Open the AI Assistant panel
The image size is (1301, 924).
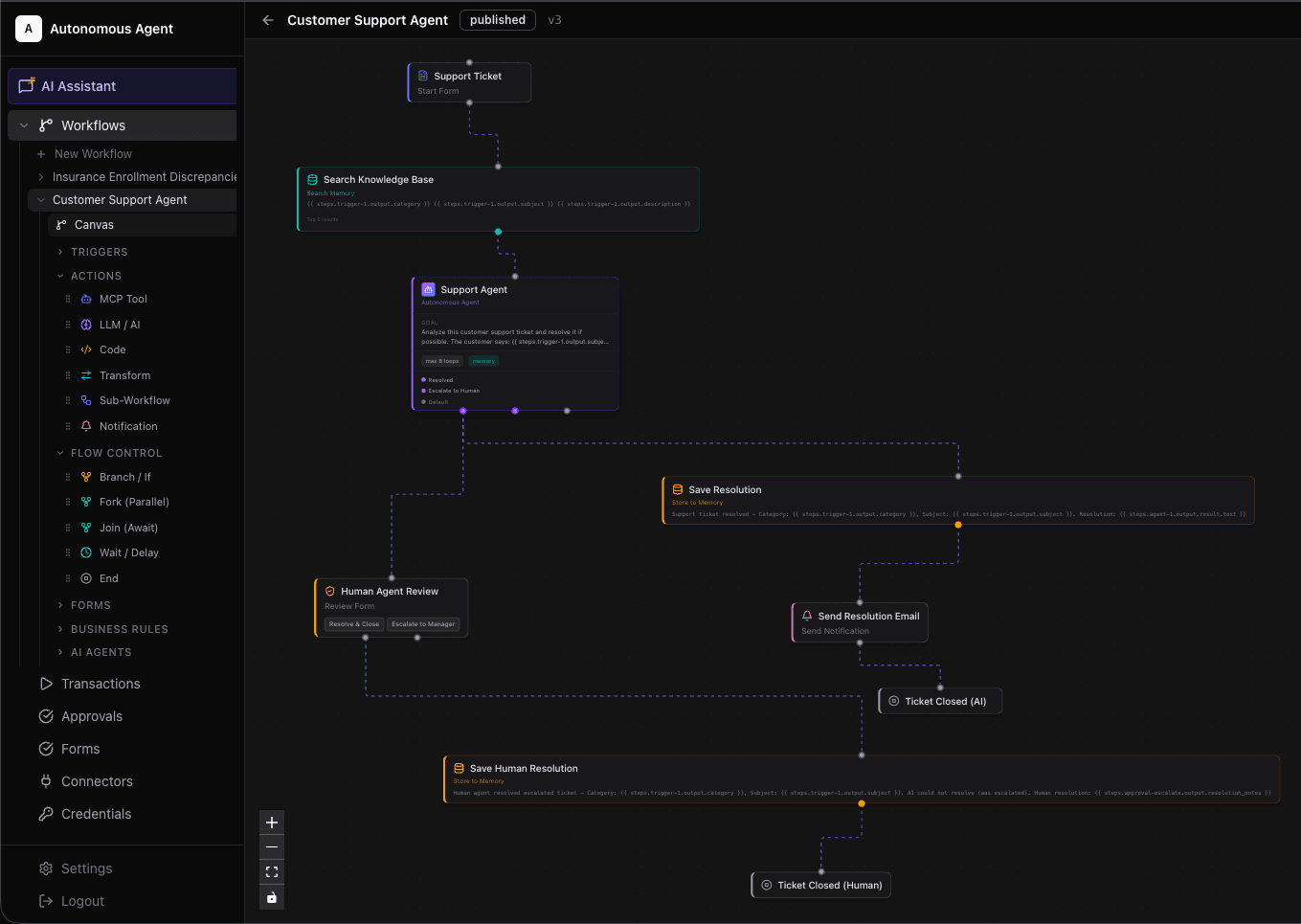coord(123,86)
